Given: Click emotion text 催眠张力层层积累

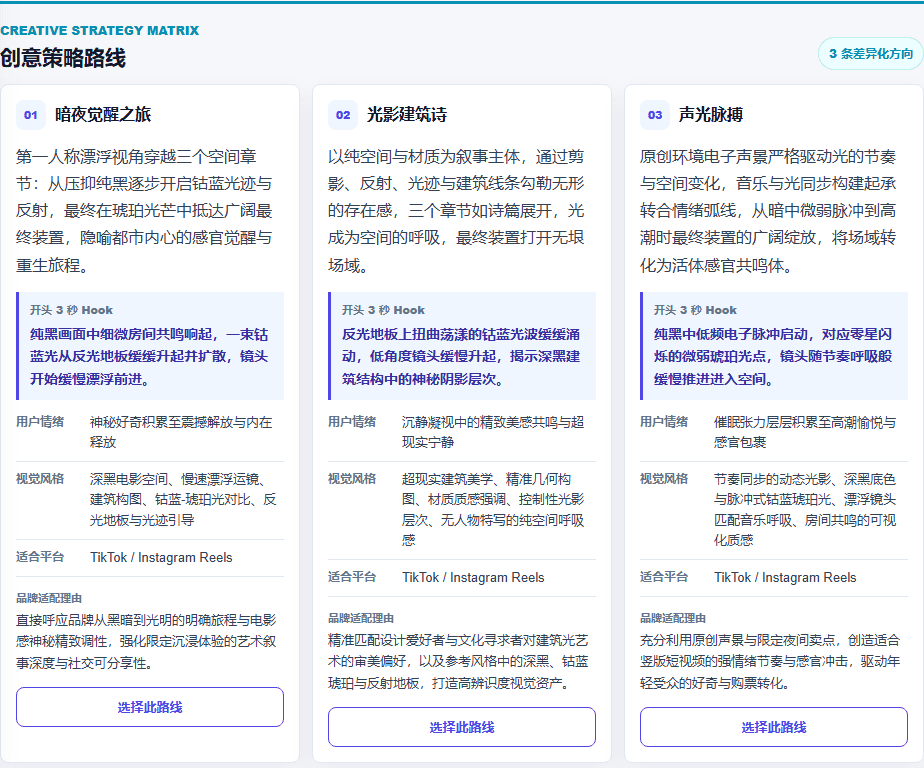Looking at the screenshot, I should (805, 432).
